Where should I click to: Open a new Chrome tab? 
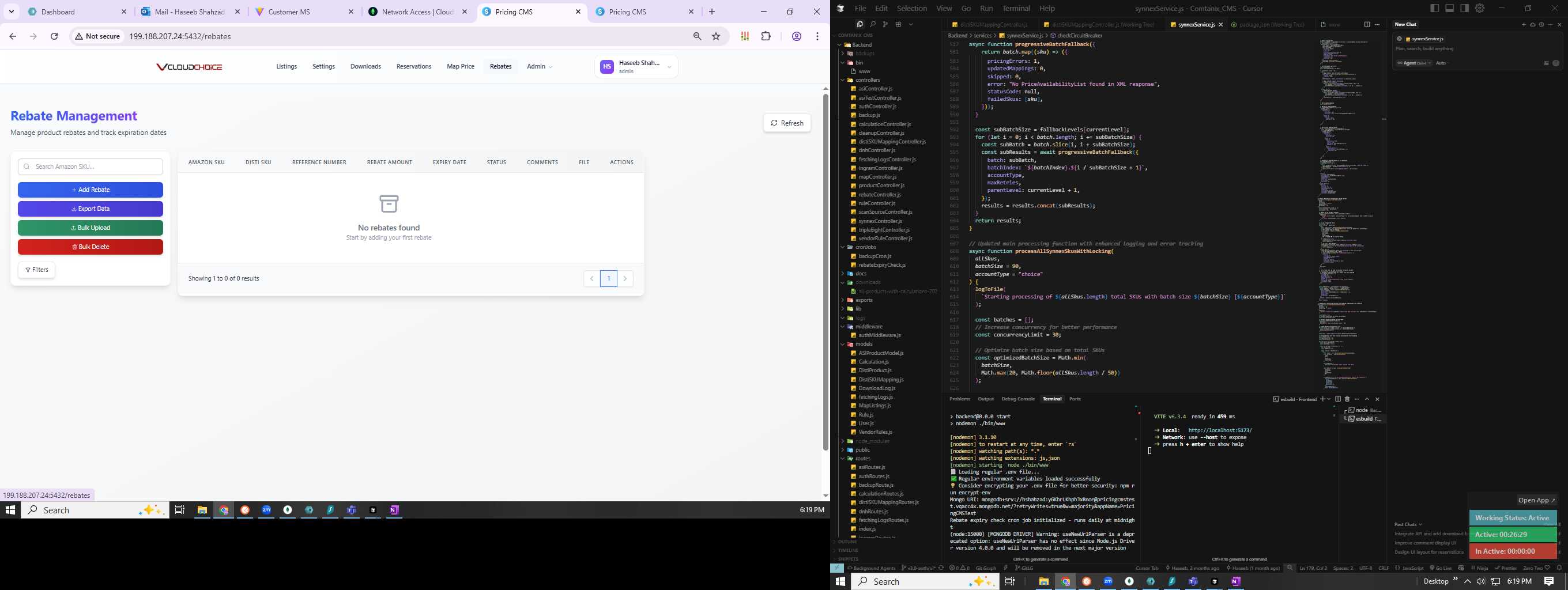[712, 12]
